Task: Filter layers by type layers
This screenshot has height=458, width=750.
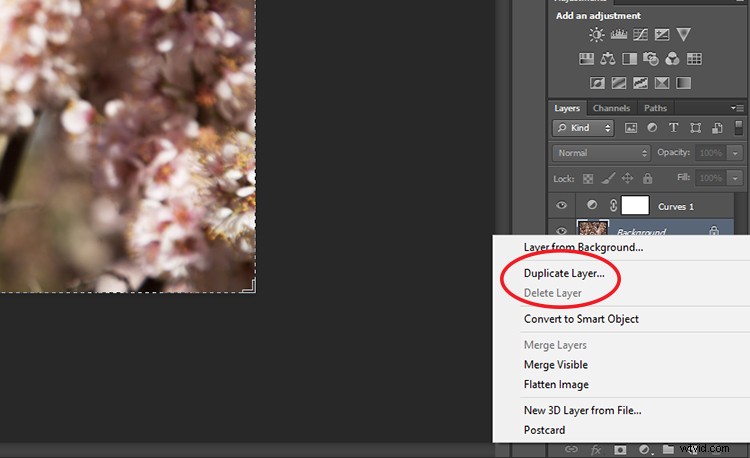Action: 673,128
